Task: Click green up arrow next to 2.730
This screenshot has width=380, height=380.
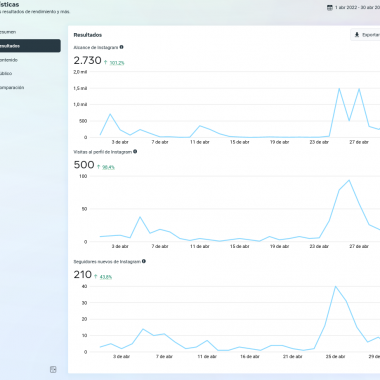Action: pos(105,62)
